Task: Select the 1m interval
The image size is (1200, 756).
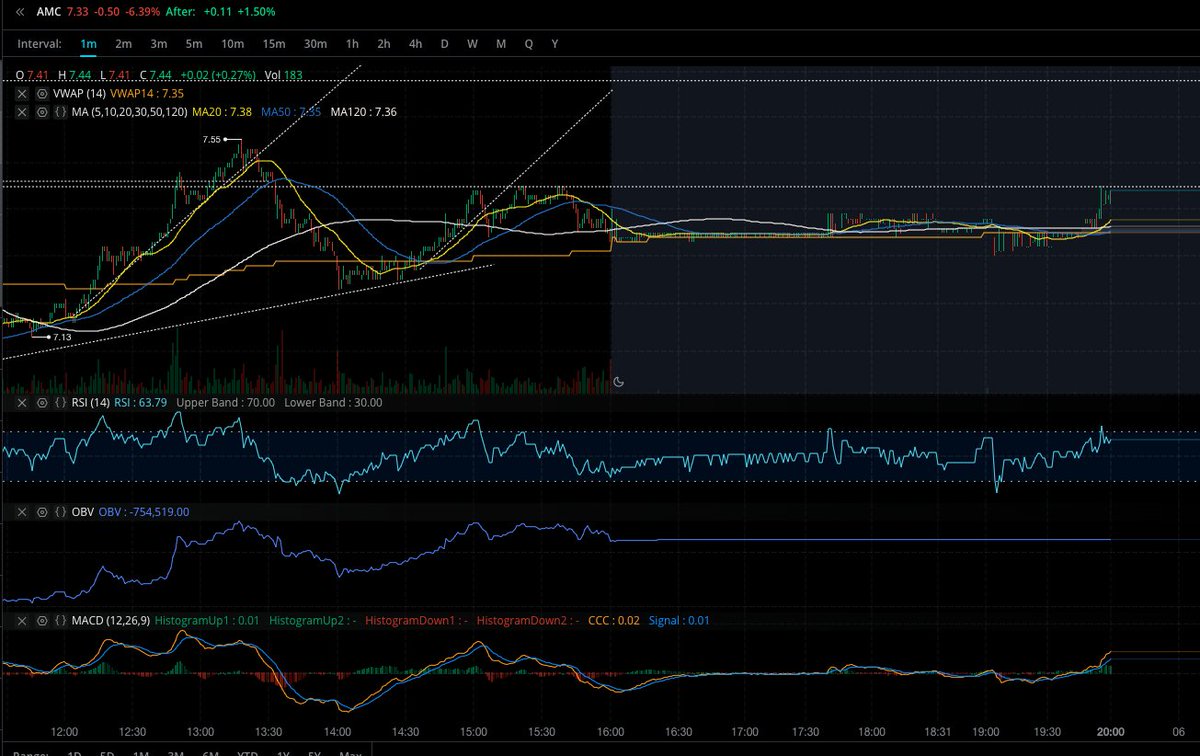Action: pos(89,44)
